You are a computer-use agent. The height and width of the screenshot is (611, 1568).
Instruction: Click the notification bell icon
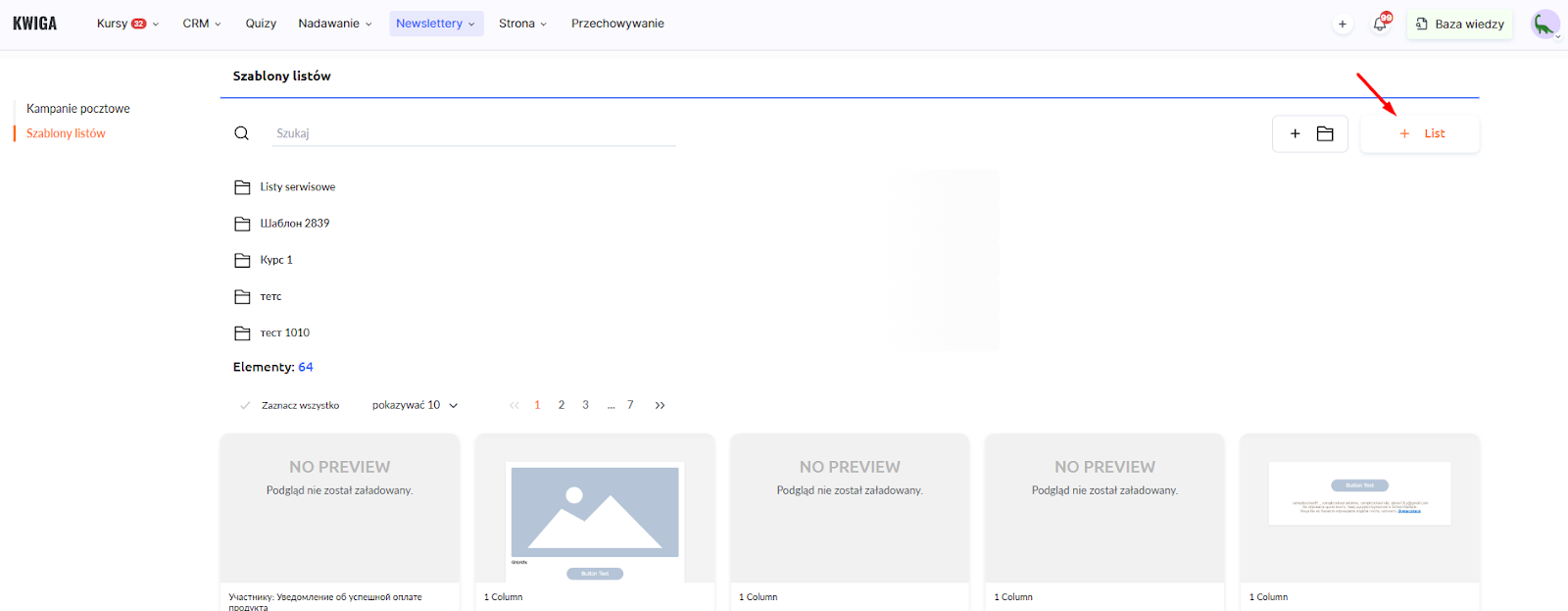coord(1380,24)
